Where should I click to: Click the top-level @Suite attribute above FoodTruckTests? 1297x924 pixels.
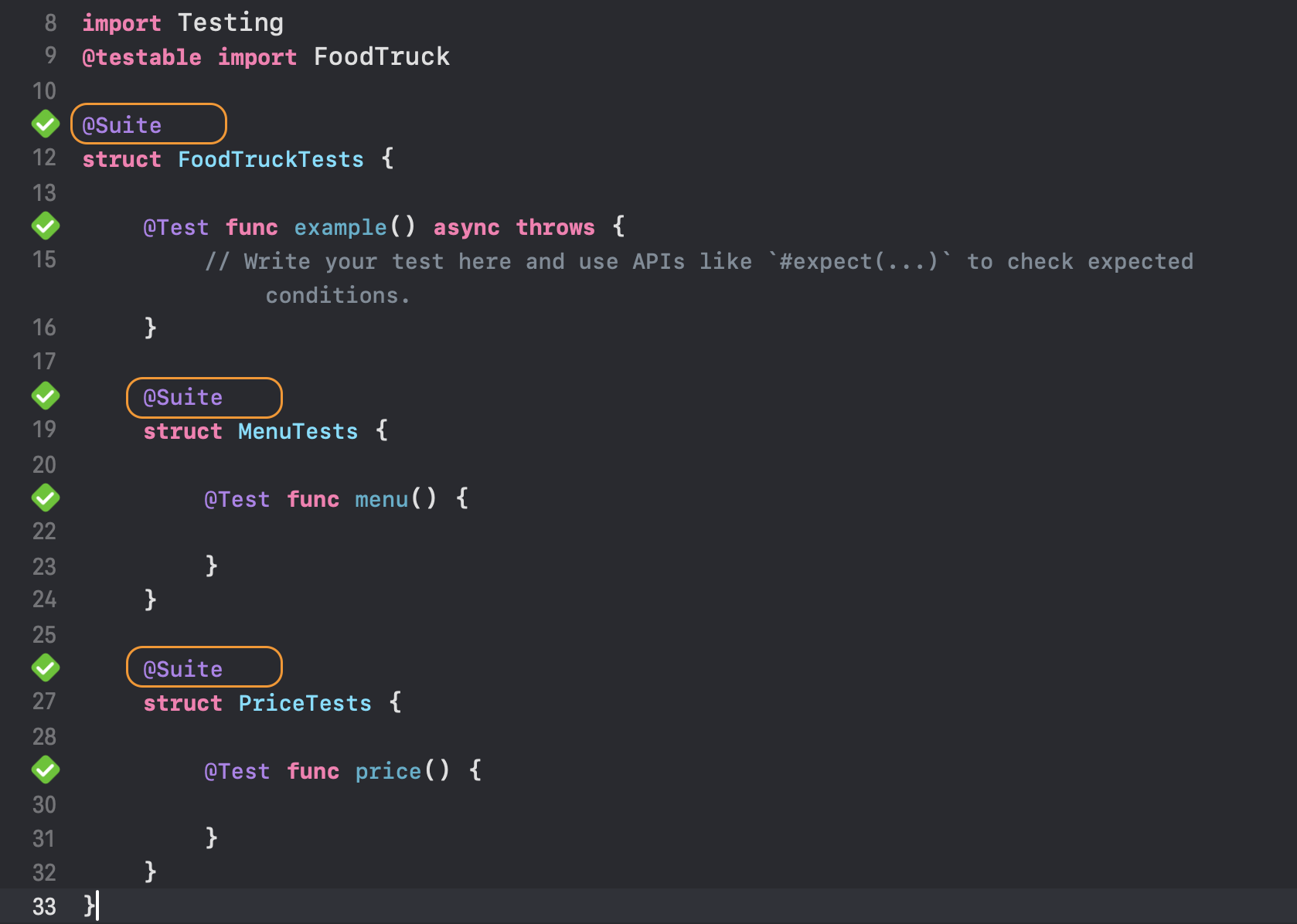(x=122, y=125)
